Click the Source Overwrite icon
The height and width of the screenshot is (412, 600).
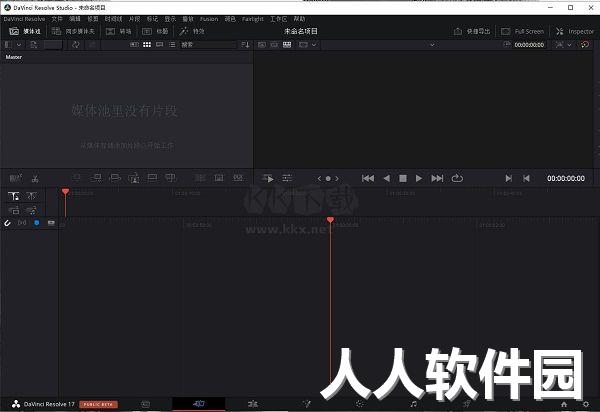click(x=170, y=178)
